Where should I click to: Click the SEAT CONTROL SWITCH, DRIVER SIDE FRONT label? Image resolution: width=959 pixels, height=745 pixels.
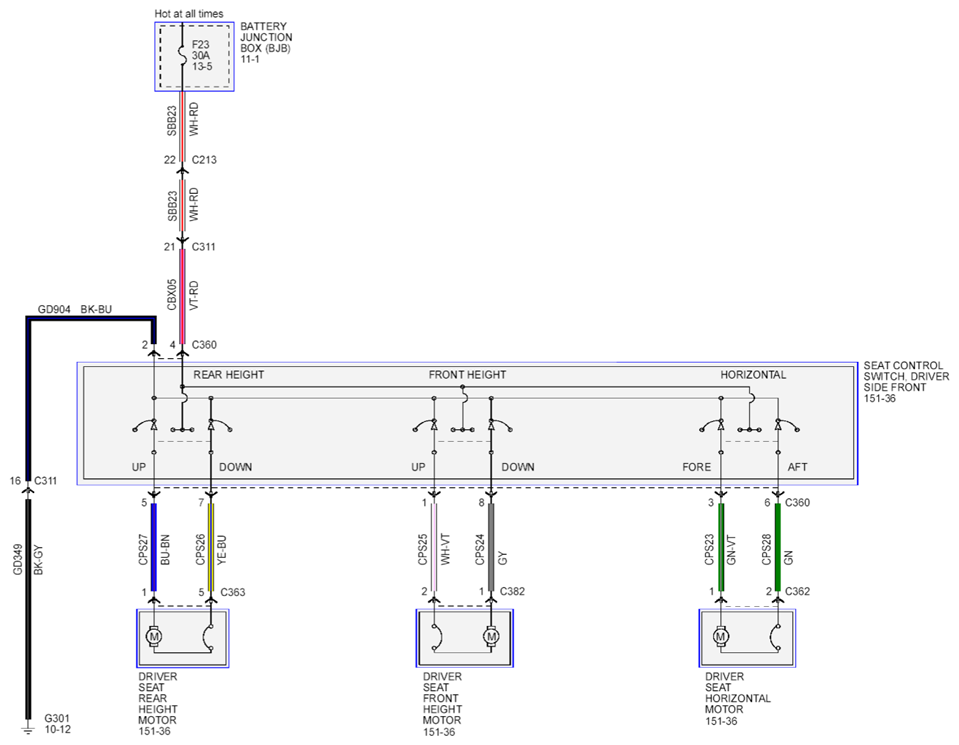tap(906, 377)
